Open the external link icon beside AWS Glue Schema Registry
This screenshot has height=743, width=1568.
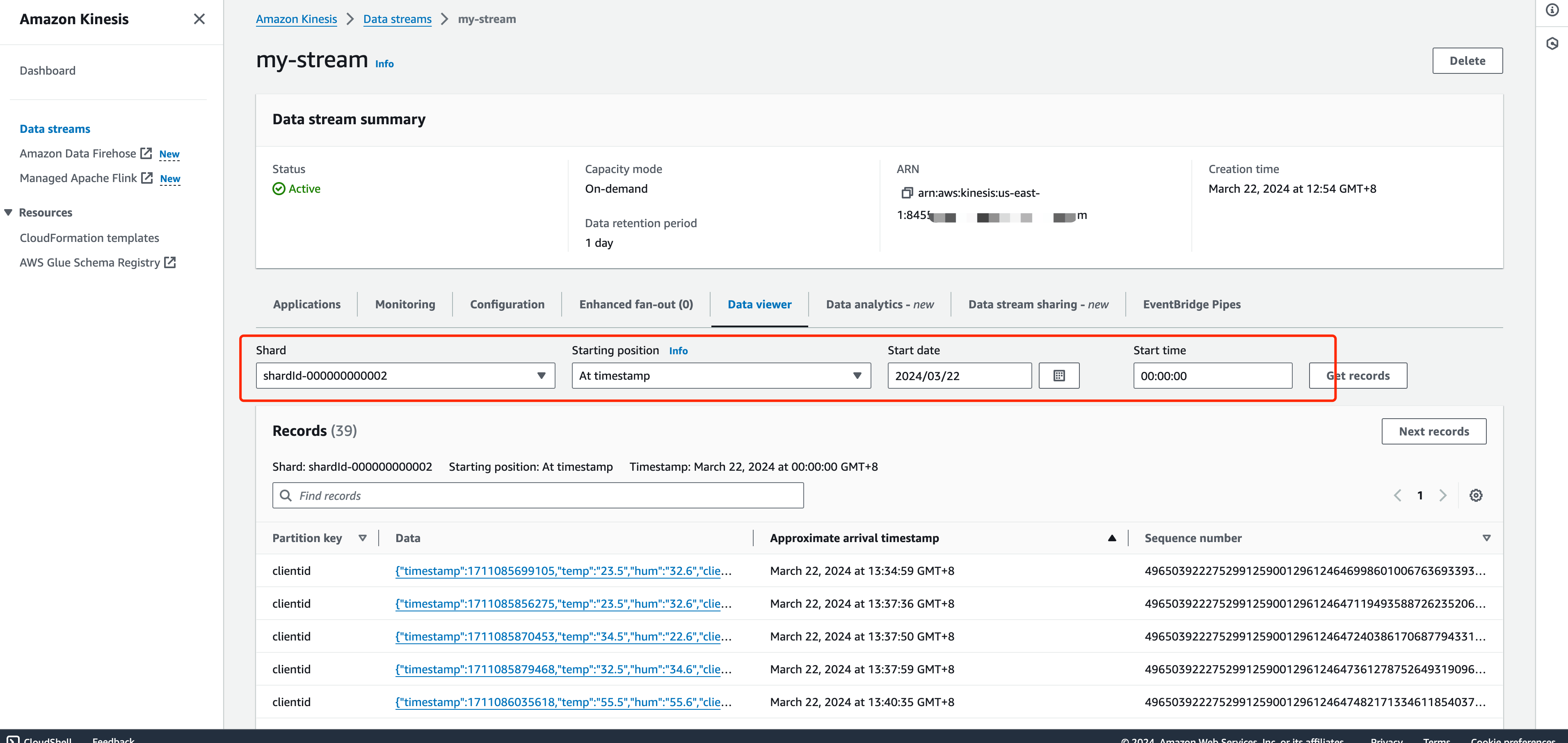point(170,262)
